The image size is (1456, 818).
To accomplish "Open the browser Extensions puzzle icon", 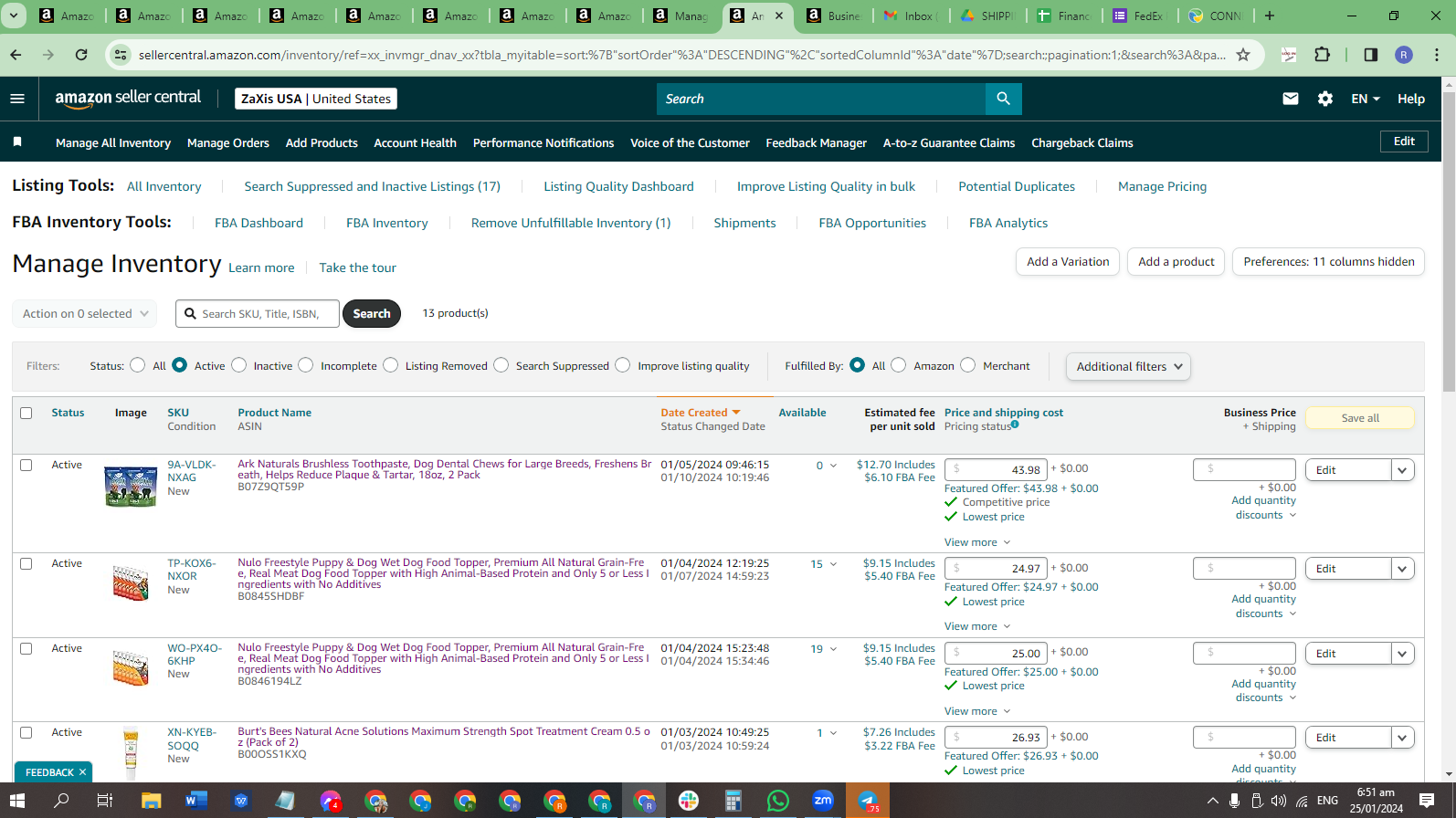I will click(x=1322, y=55).
